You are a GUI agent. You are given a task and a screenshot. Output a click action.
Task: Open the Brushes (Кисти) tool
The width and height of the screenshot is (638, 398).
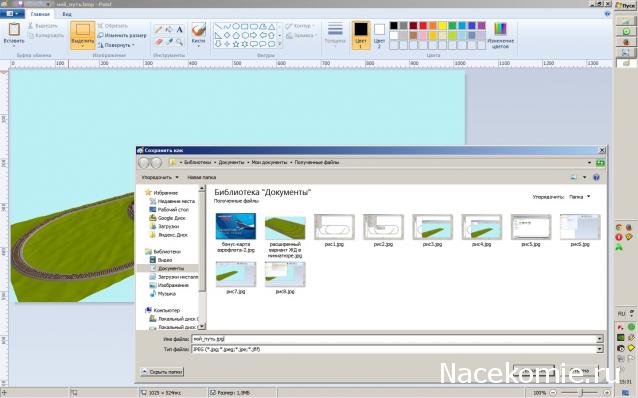coord(199,34)
